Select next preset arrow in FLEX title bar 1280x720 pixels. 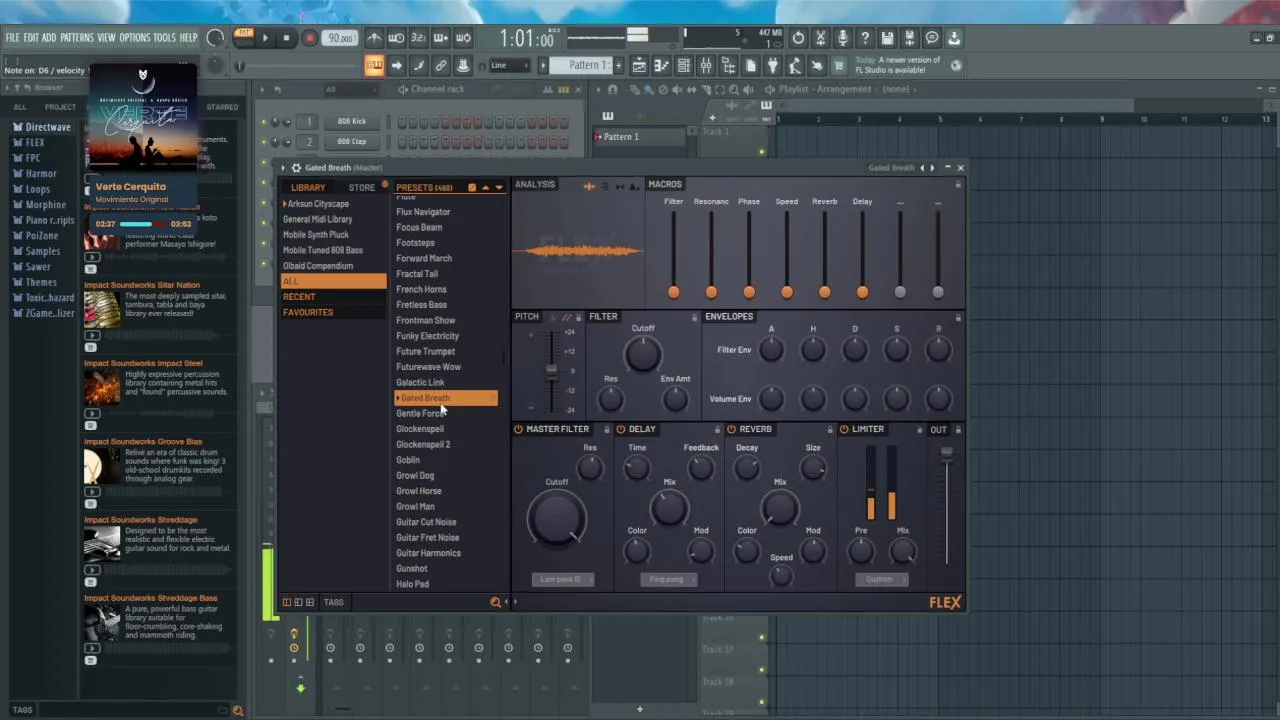click(x=933, y=168)
